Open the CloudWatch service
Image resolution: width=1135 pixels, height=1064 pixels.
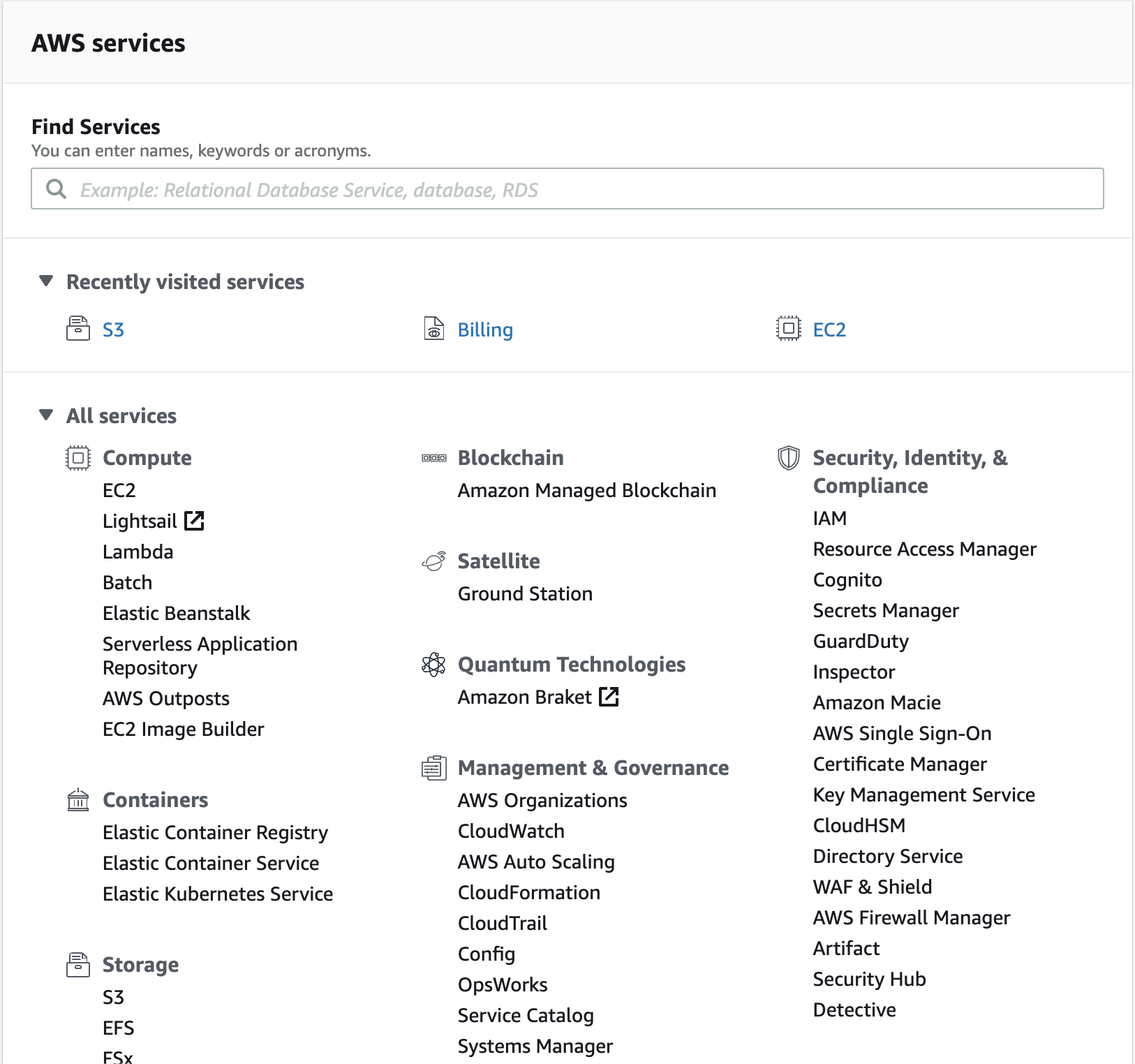pos(511,831)
